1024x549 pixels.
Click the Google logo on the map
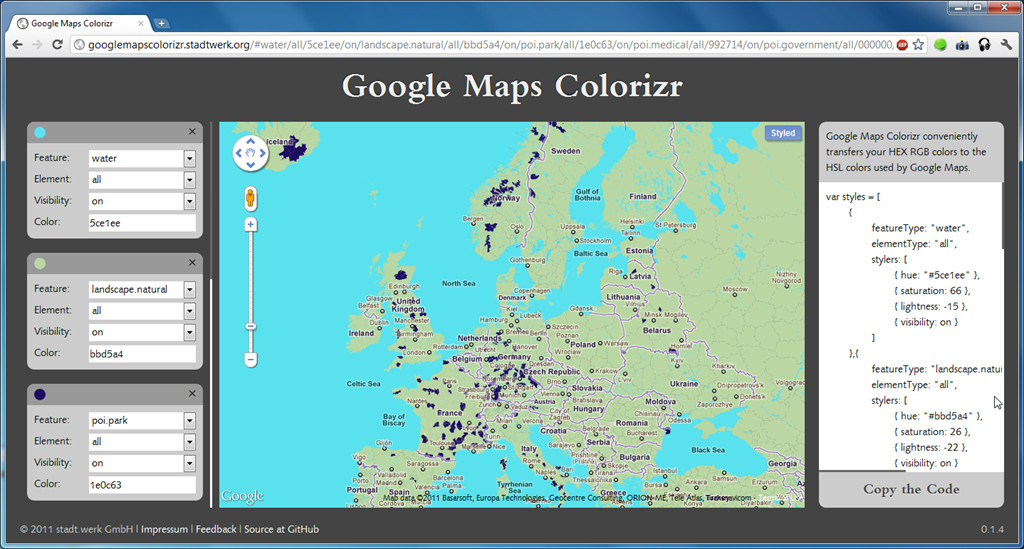242,496
